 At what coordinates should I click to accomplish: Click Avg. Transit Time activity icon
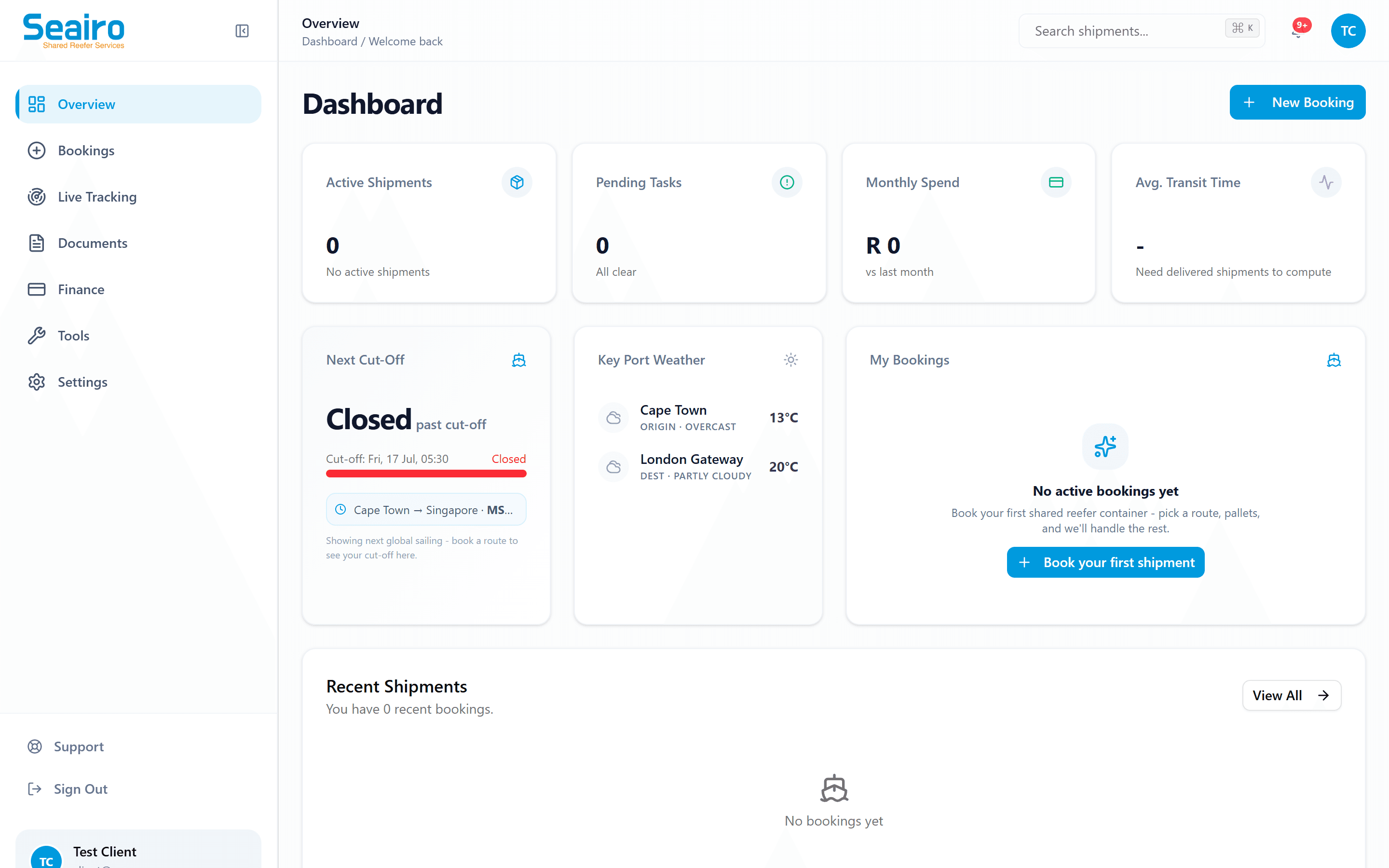(x=1326, y=182)
